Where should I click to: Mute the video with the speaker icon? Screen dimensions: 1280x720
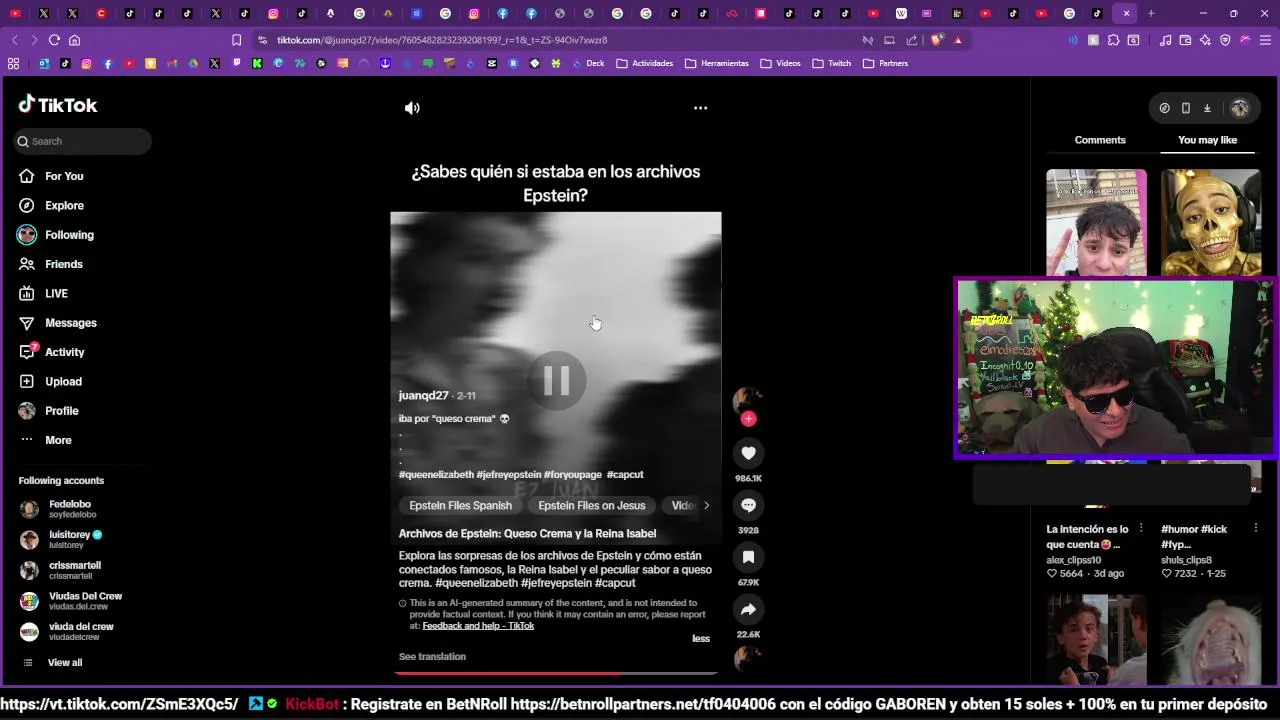pyautogui.click(x=412, y=108)
